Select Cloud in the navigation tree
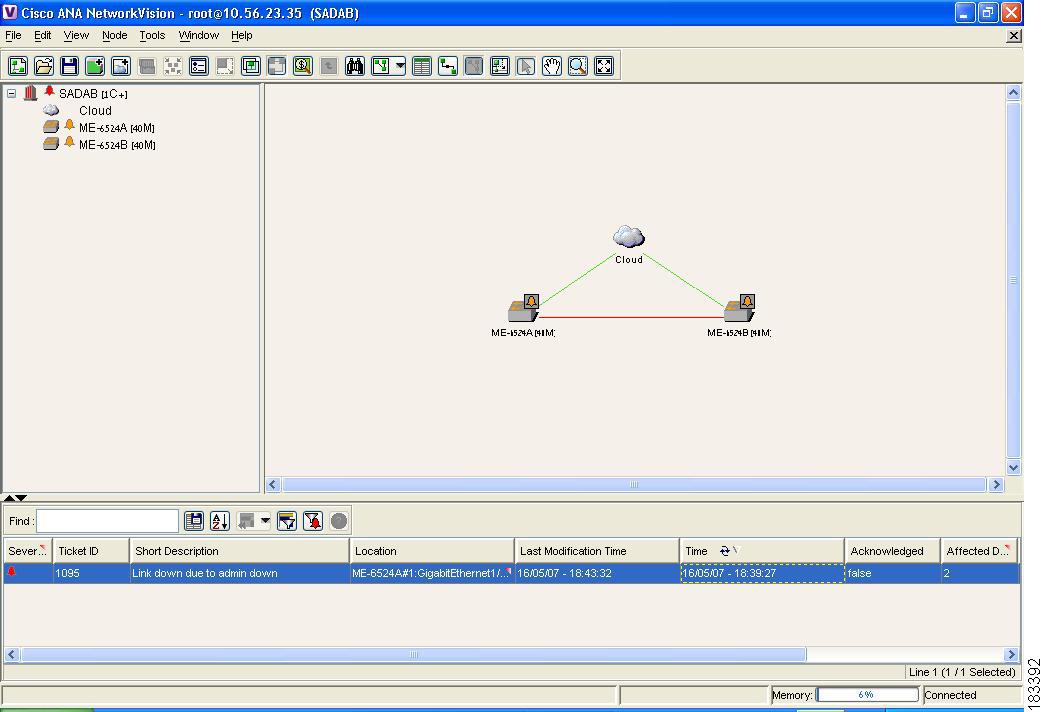This screenshot has width=1044, height=712. click(x=95, y=111)
